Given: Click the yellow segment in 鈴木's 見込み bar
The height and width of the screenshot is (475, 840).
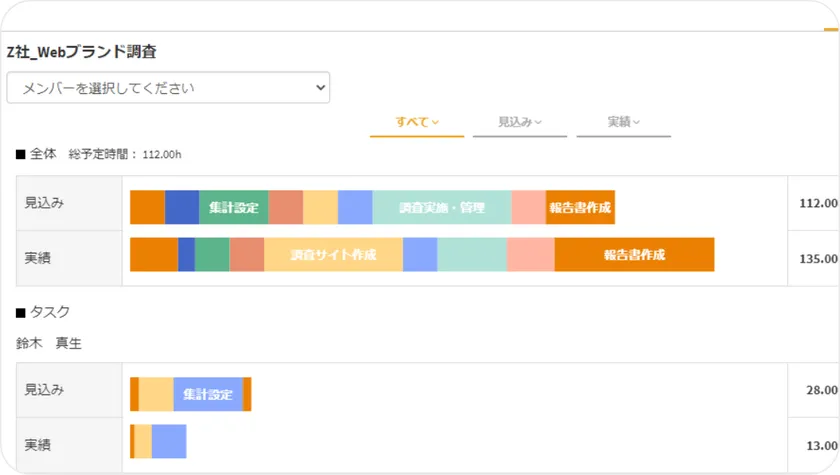Looking at the screenshot, I should 156,394.
